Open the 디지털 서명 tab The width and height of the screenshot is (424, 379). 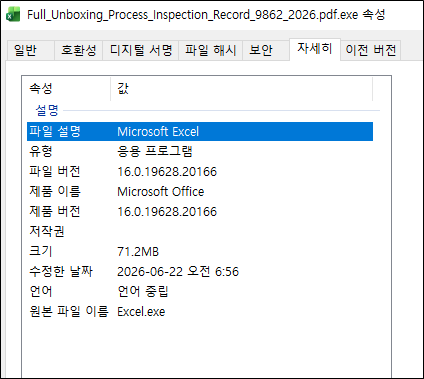pyautogui.click(x=141, y=50)
